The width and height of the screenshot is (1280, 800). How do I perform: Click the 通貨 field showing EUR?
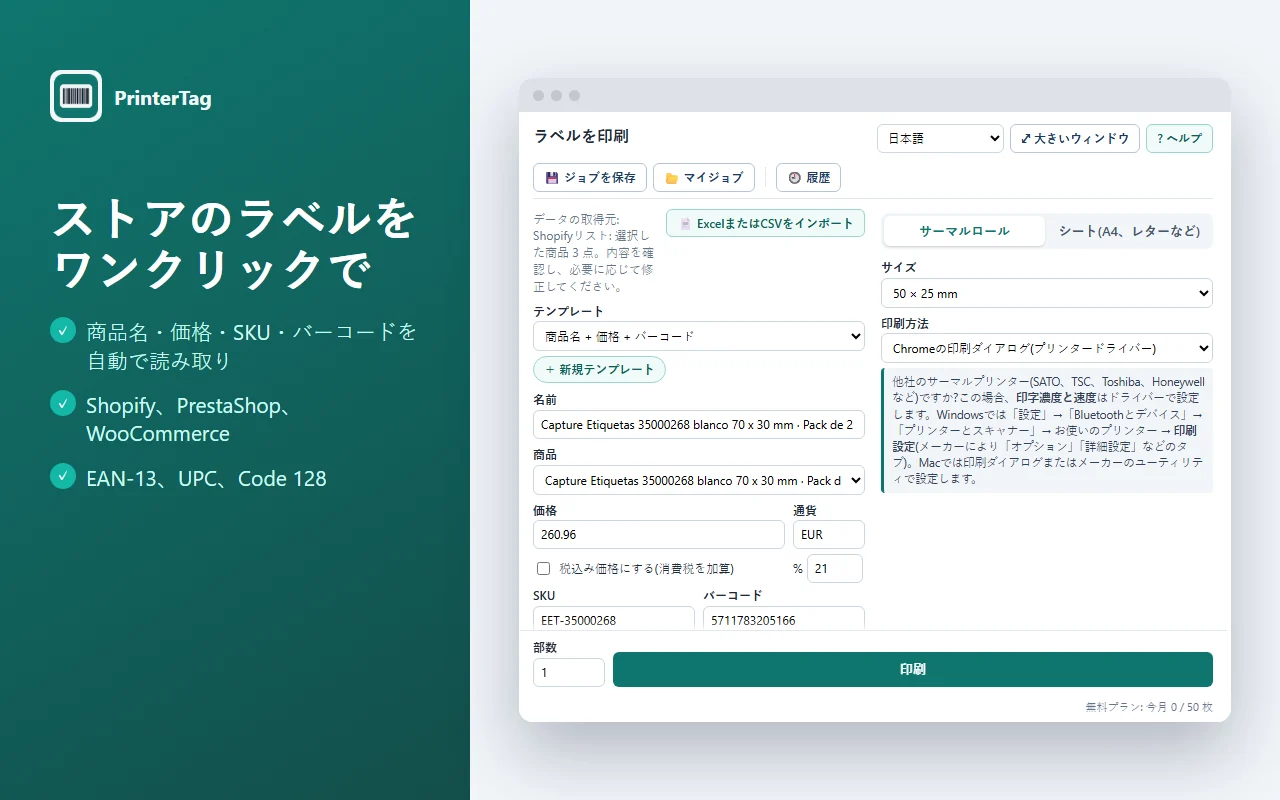829,534
